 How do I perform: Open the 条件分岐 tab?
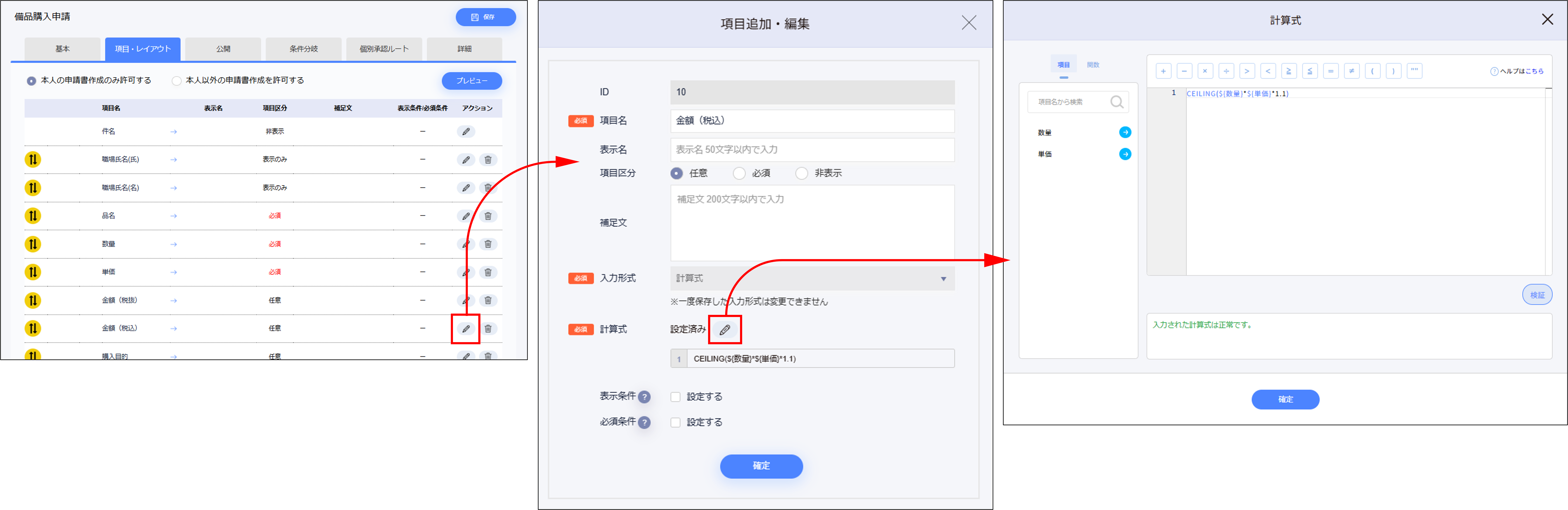coord(303,49)
